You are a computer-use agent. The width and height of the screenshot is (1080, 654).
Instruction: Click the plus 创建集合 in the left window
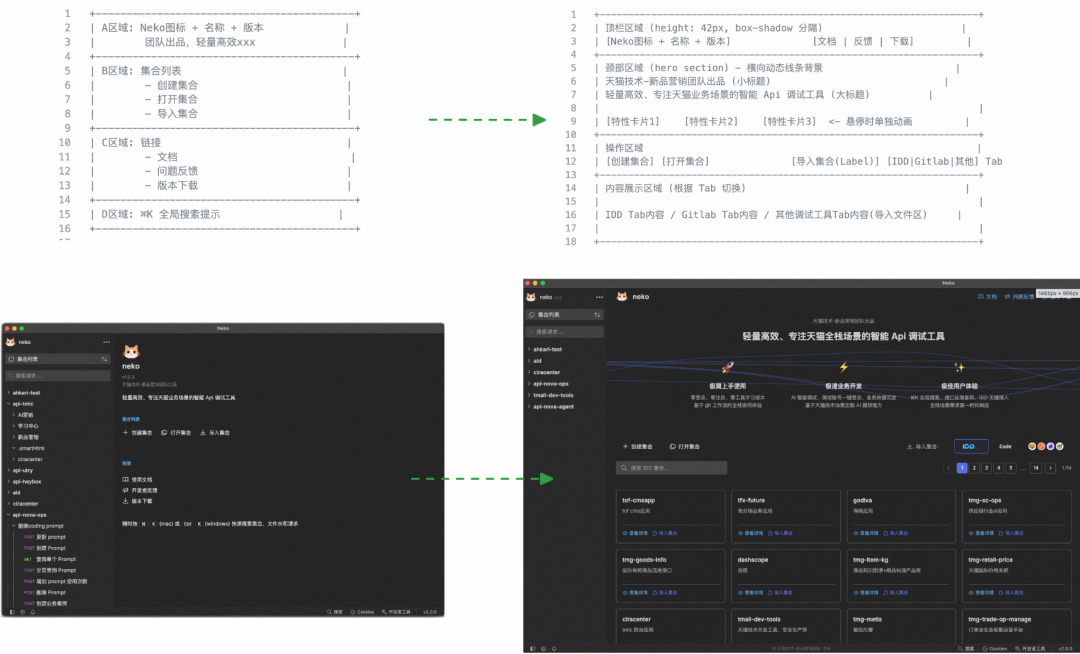(137, 433)
